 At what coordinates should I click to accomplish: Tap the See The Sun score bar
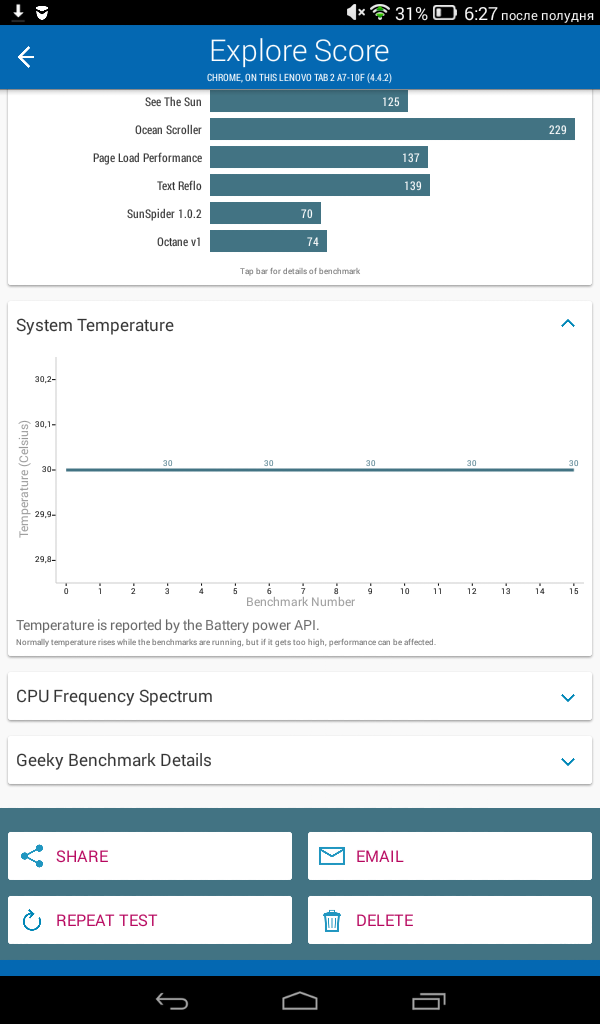[309, 101]
